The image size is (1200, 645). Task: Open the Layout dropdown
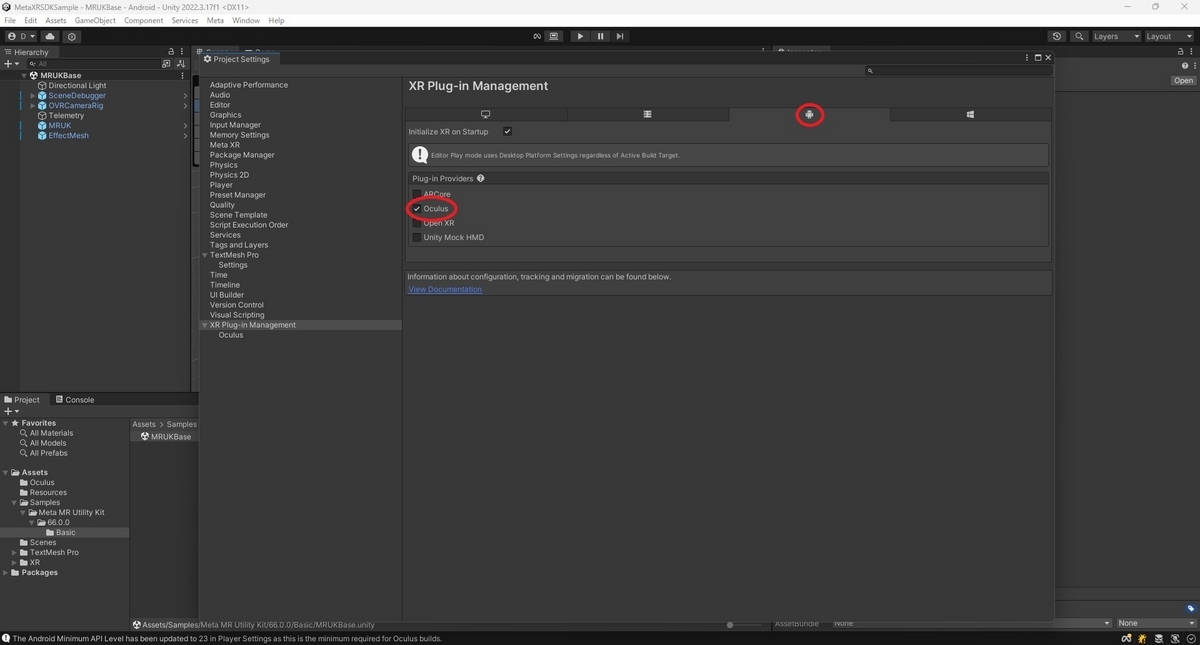[x=1168, y=36]
